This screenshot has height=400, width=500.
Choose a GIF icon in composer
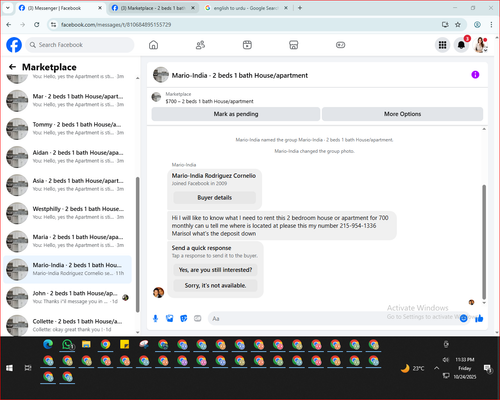pyautogui.click(x=198, y=318)
